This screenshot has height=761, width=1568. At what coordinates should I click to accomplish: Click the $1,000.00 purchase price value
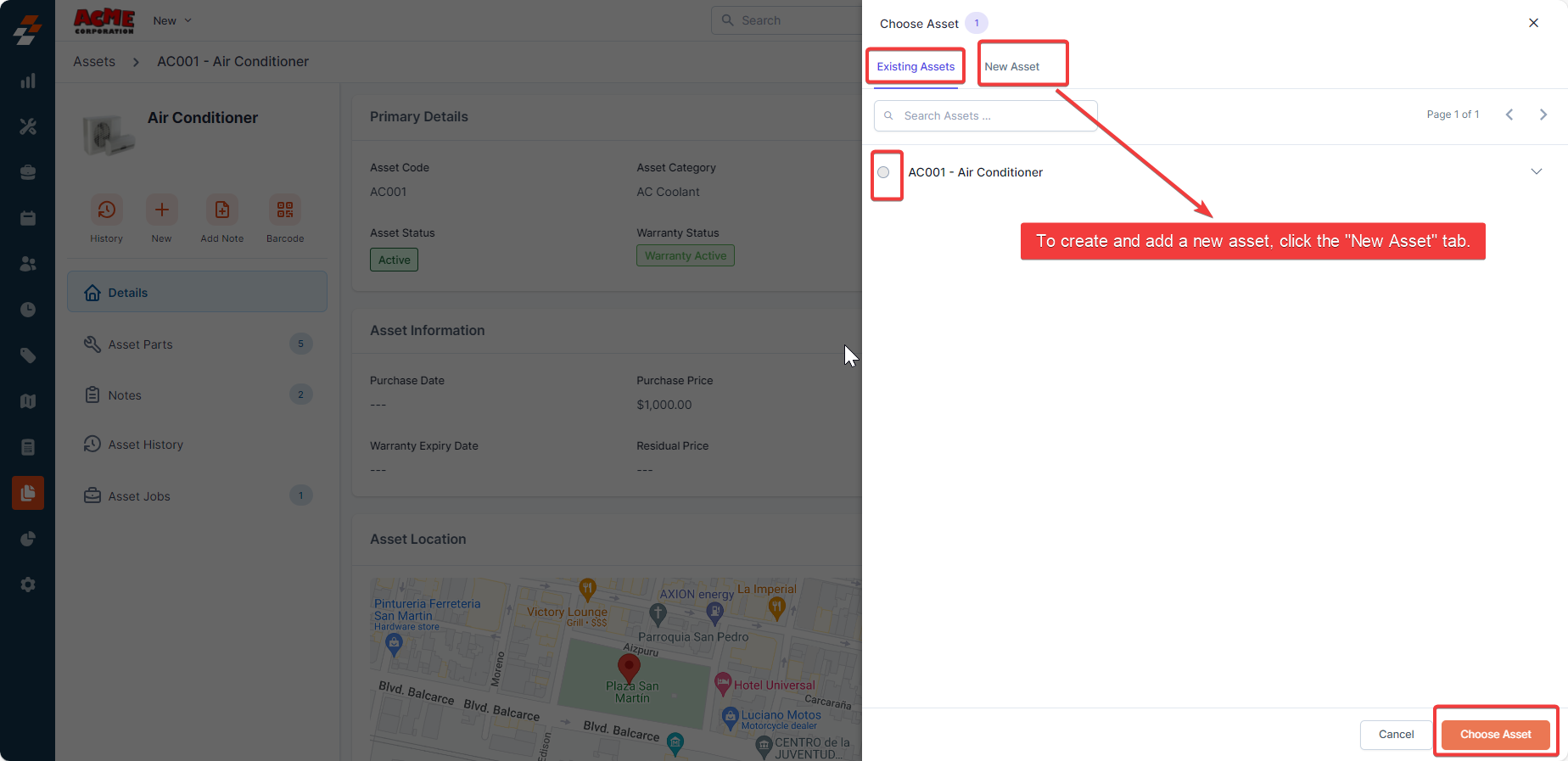tap(664, 405)
